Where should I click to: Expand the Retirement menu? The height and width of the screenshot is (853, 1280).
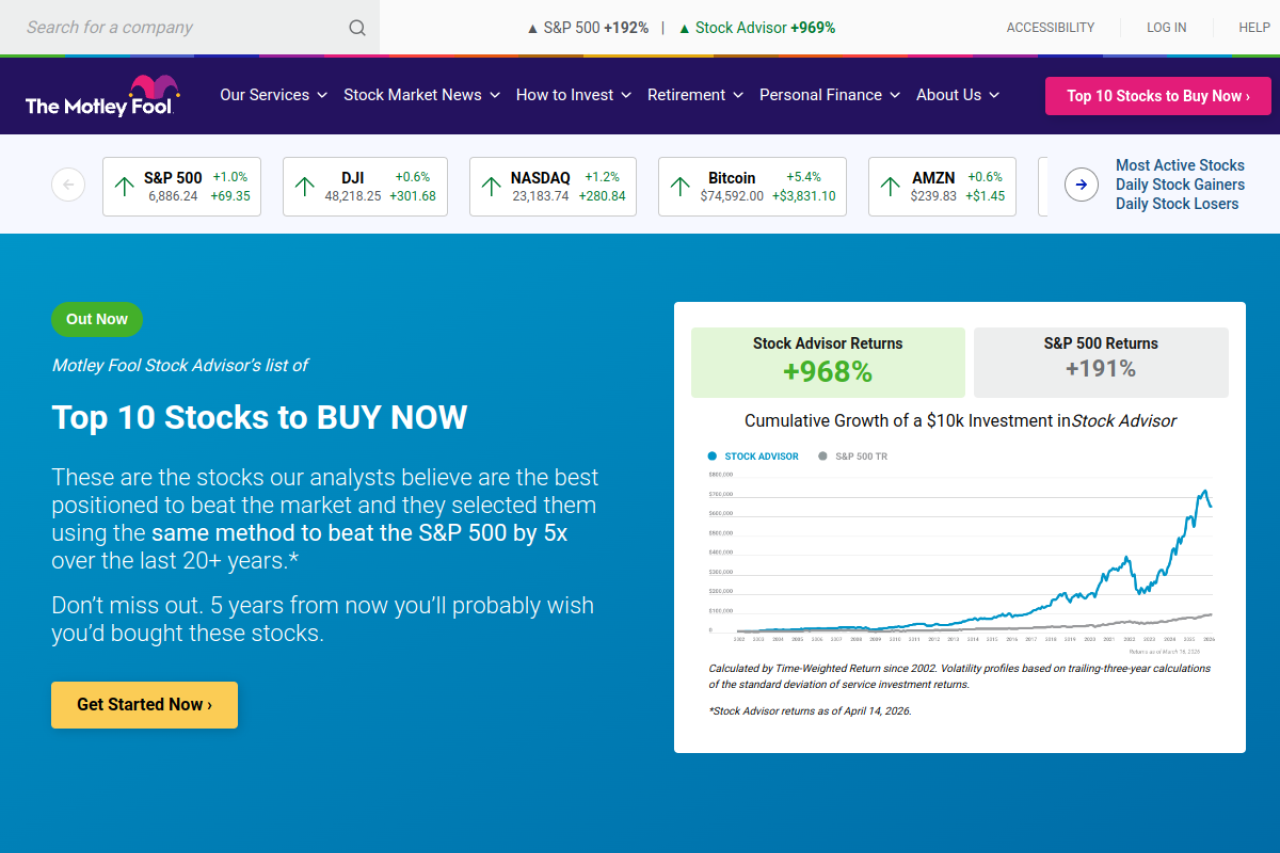pyautogui.click(x=695, y=95)
